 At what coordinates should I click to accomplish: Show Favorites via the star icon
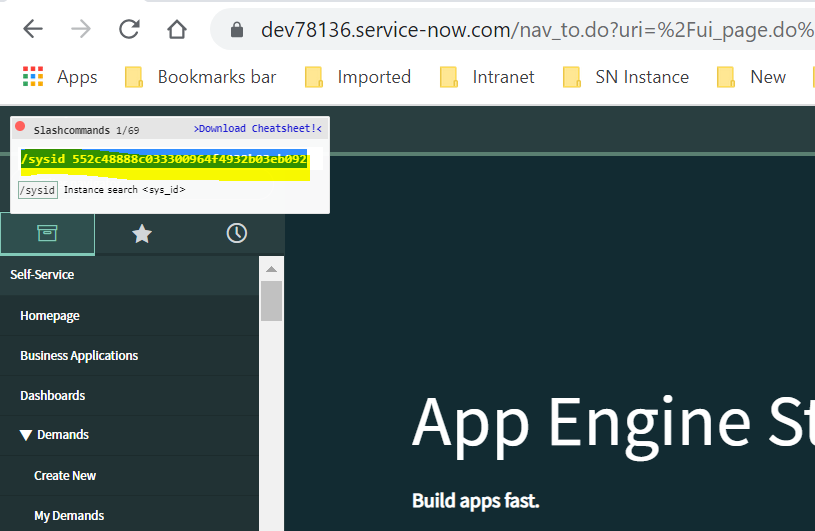142,233
